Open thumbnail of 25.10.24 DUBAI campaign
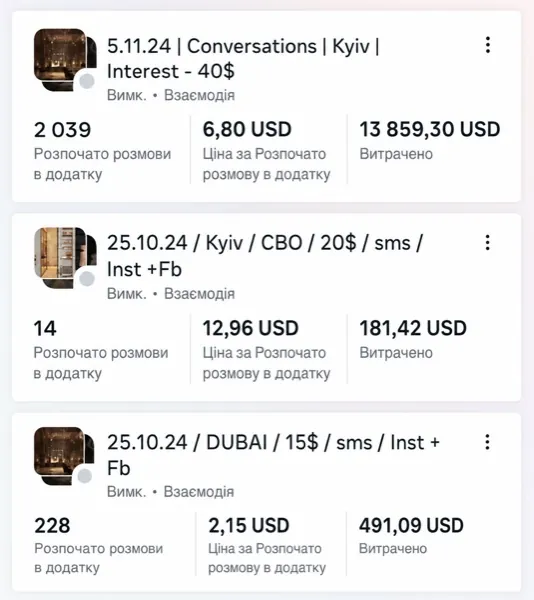 tap(64, 456)
